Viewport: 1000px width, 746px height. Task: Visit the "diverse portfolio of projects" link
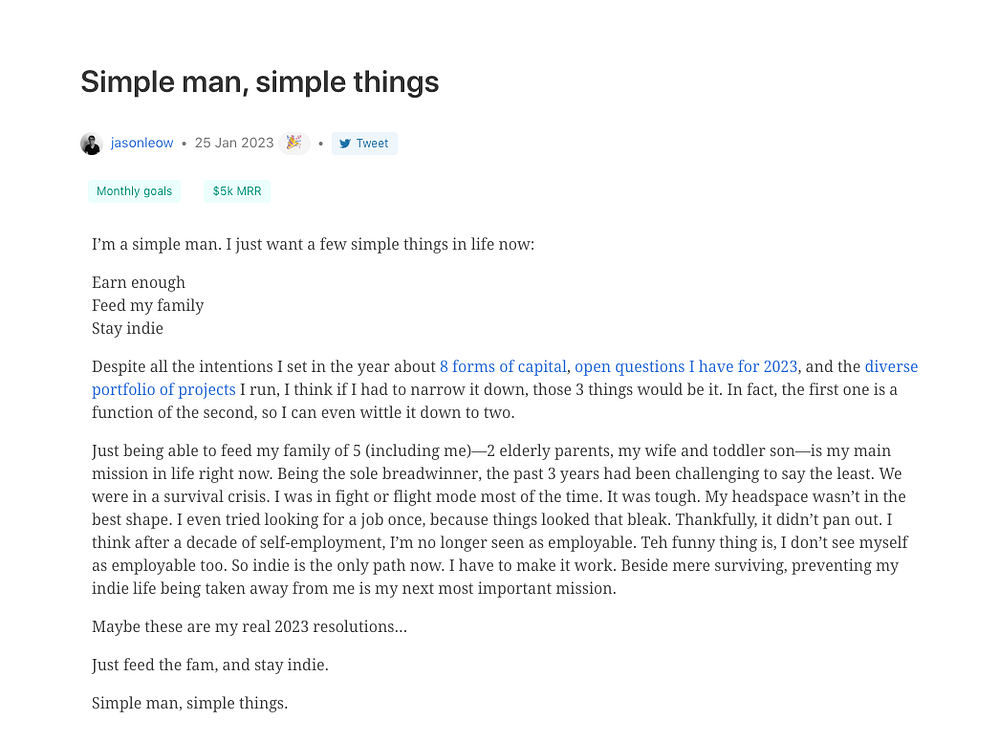(x=164, y=389)
